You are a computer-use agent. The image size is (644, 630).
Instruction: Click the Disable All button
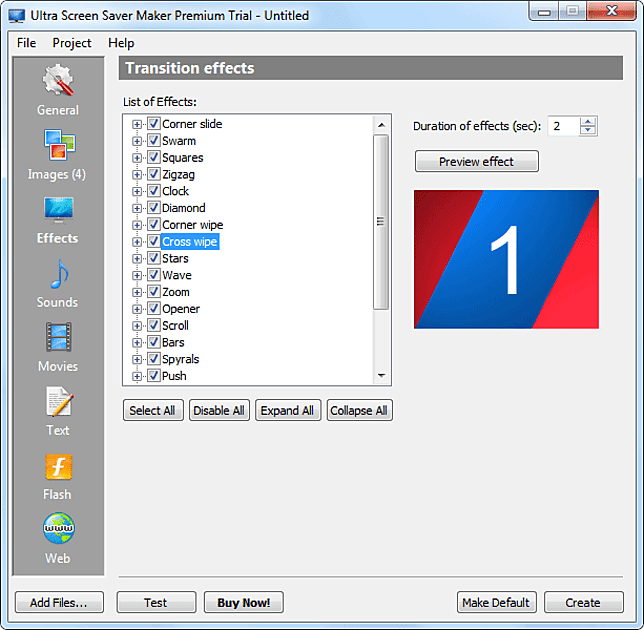pyautogui.click(x=219, y=410)
